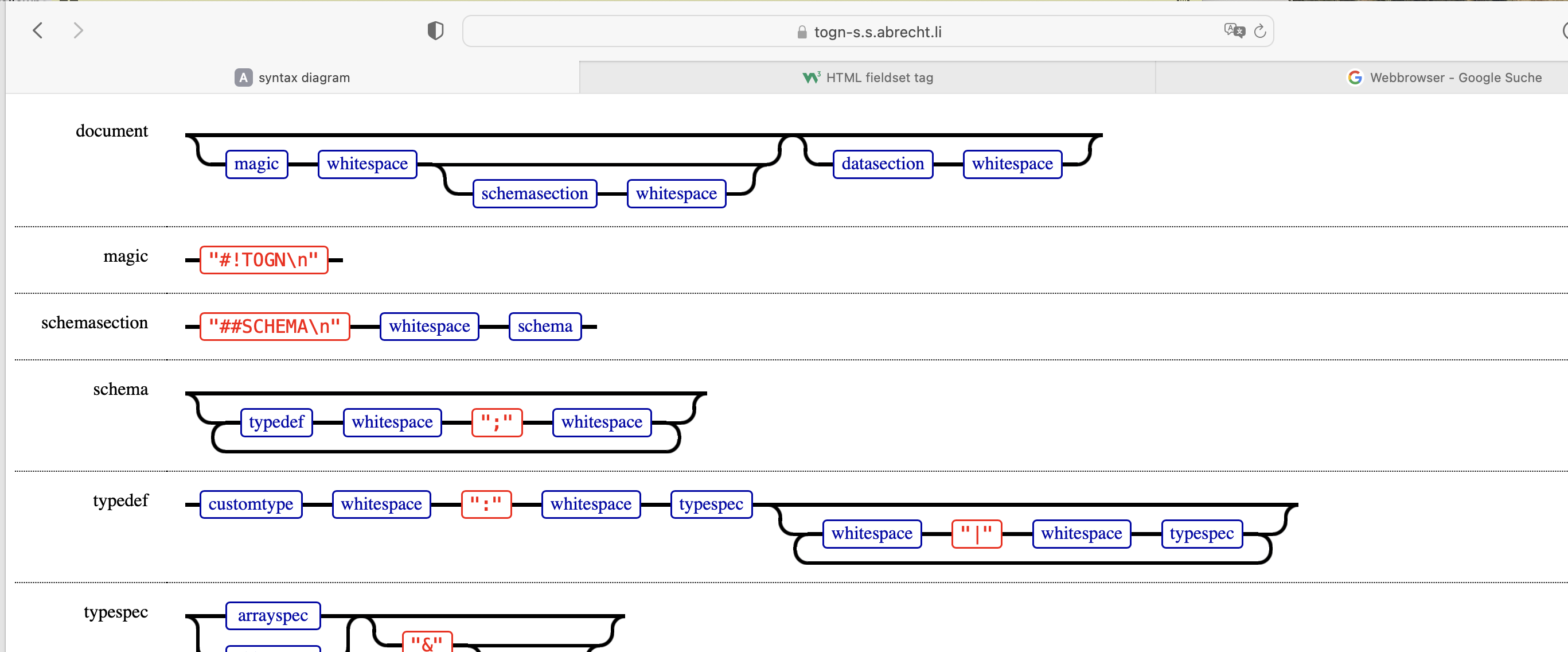Go forward with the browser forward arrow
Screen dimensions: 1568x652
(78, 30)
